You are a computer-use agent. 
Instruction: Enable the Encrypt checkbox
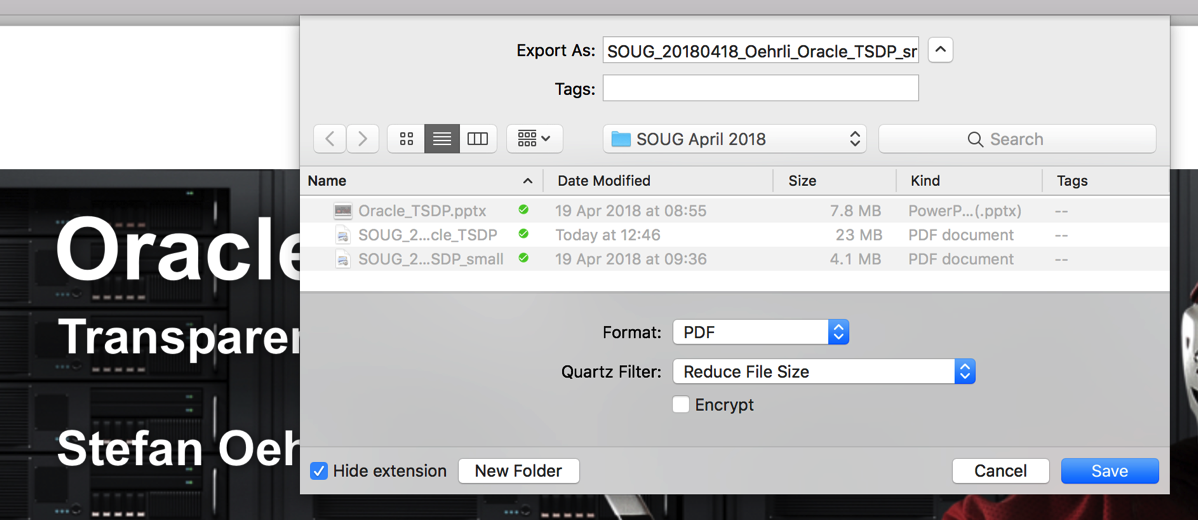[x=681, y=404]
